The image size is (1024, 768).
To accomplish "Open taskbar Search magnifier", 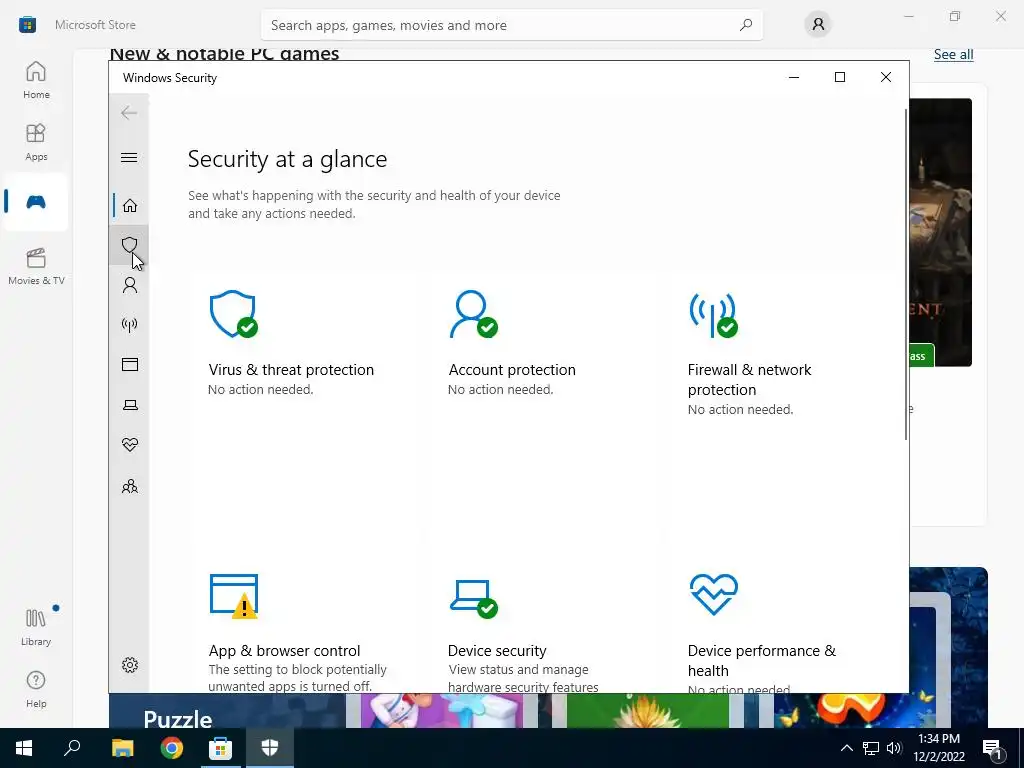I will [x=72, y=748].
